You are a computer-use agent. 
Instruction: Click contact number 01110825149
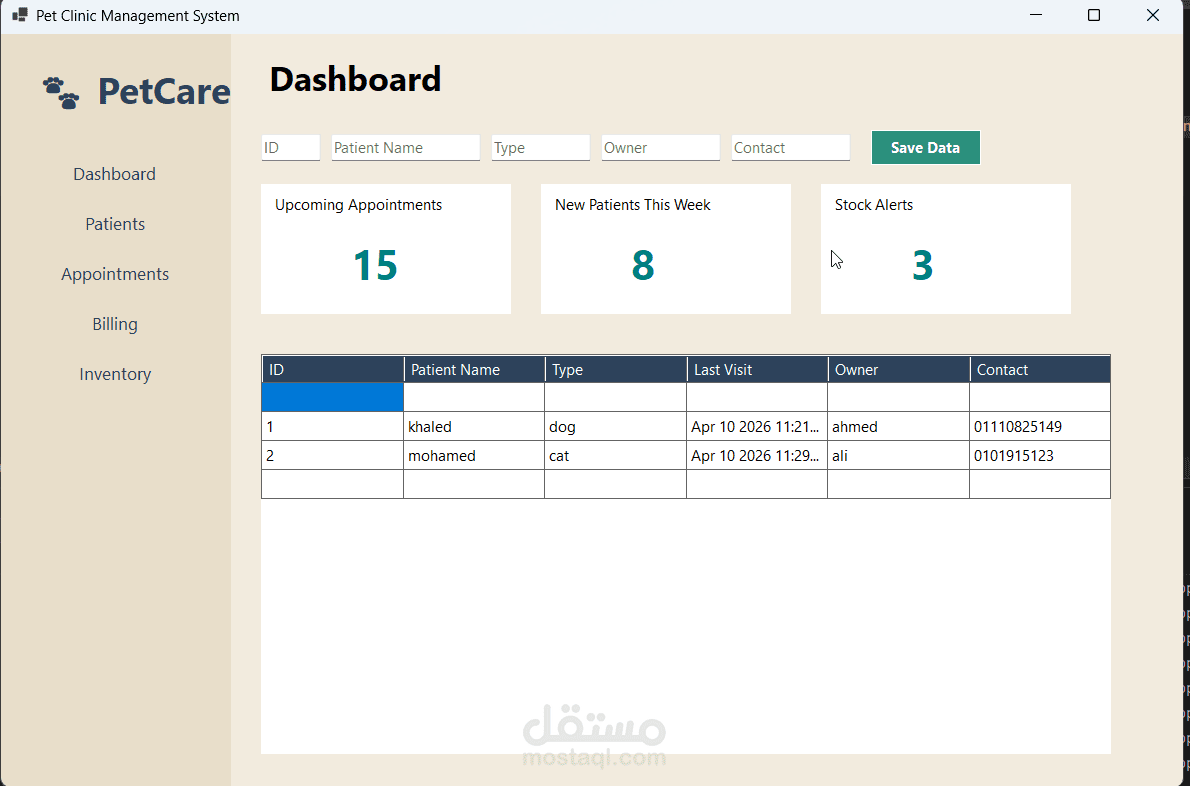coord(1040,426)
